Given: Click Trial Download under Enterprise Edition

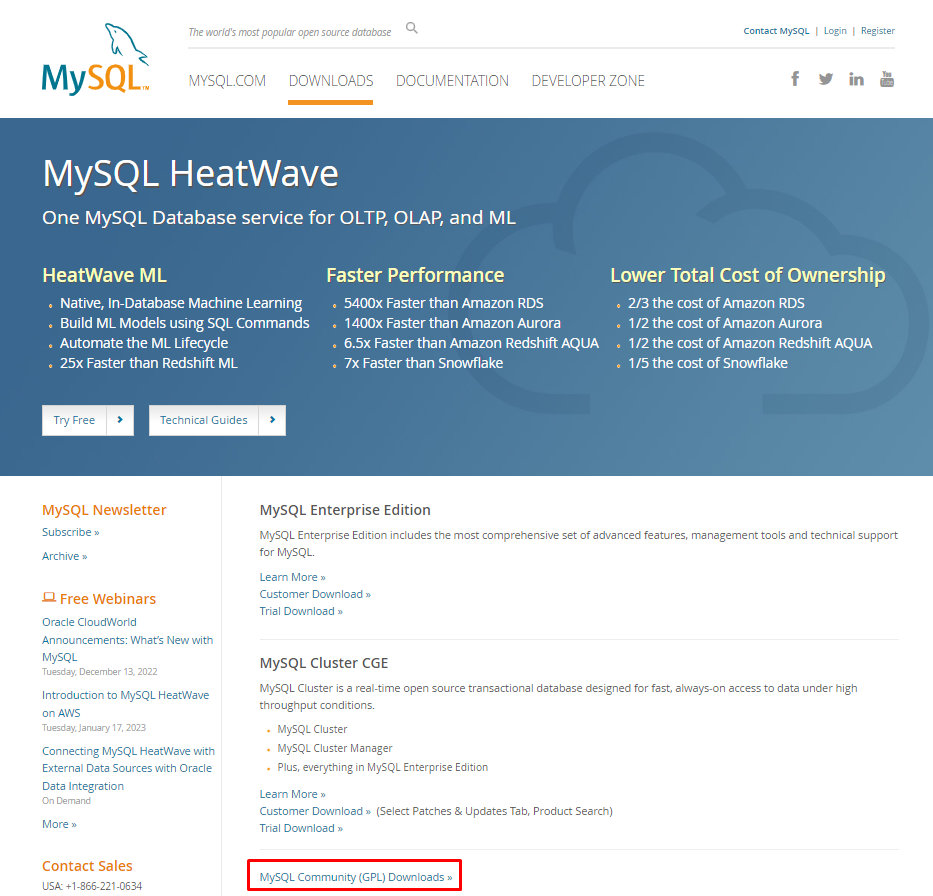Looking at the screenshot, I should tap(300, 611).
